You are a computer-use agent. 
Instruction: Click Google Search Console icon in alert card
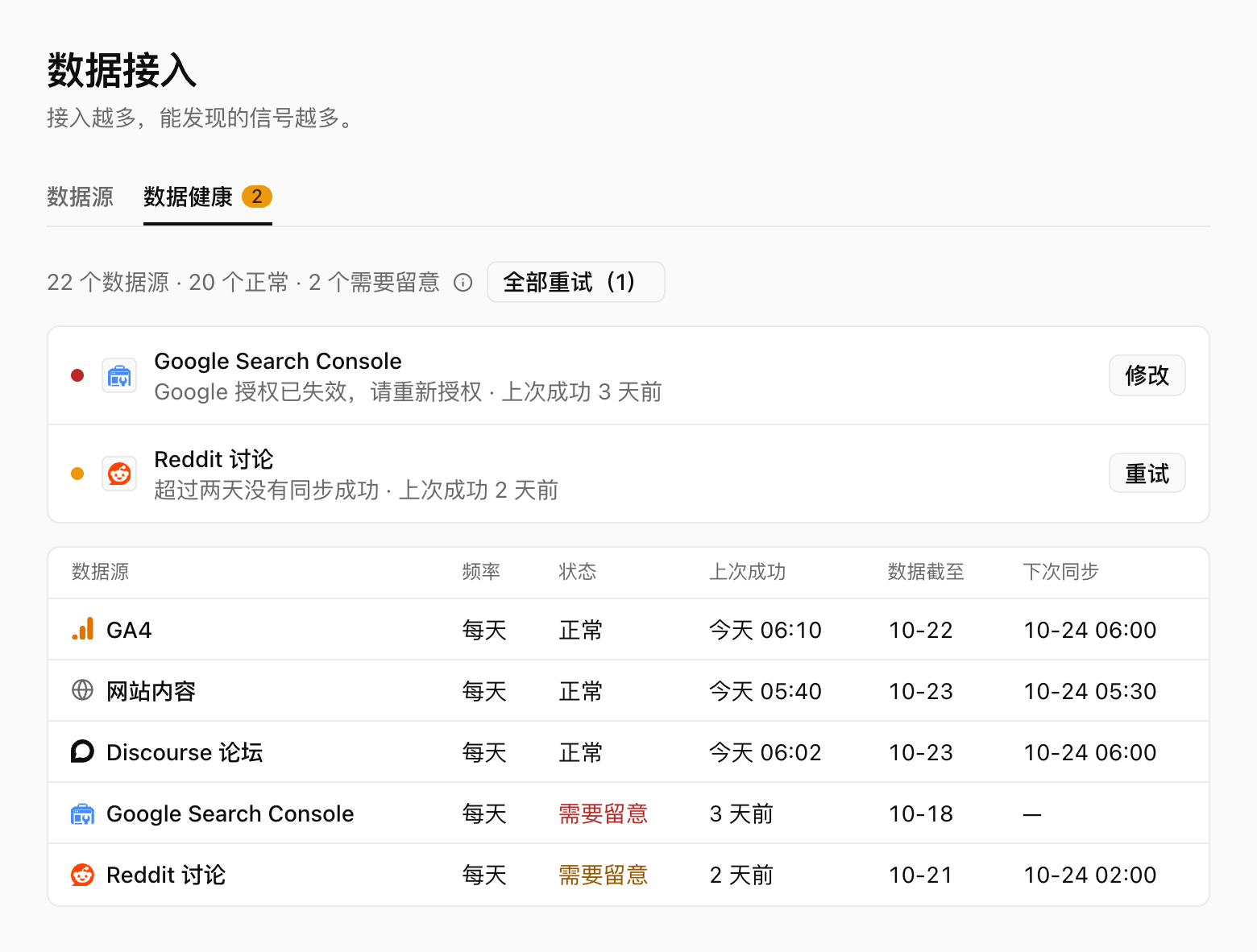pos(119,375)
